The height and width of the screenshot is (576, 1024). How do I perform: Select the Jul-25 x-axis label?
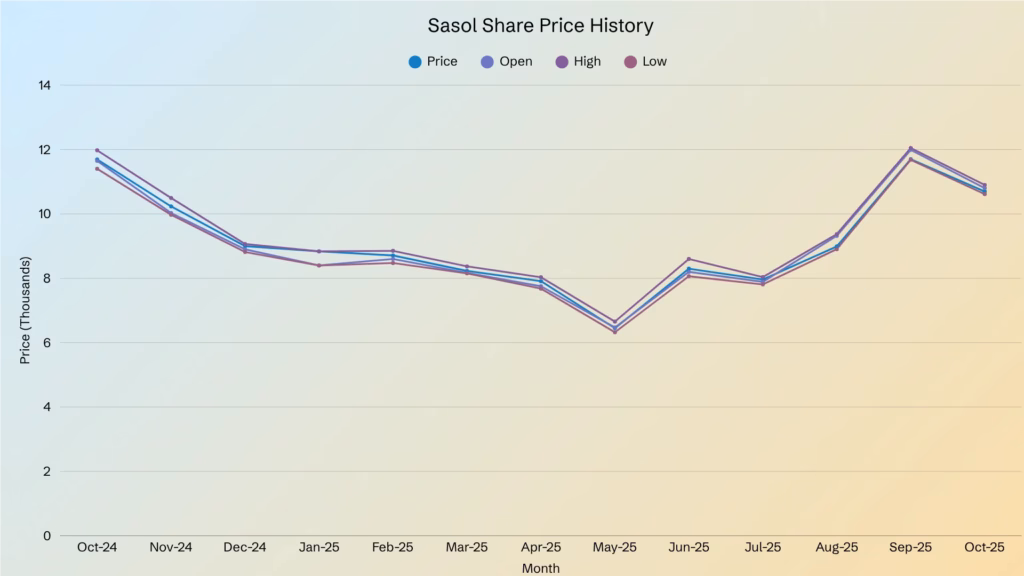tap(763, 548)
